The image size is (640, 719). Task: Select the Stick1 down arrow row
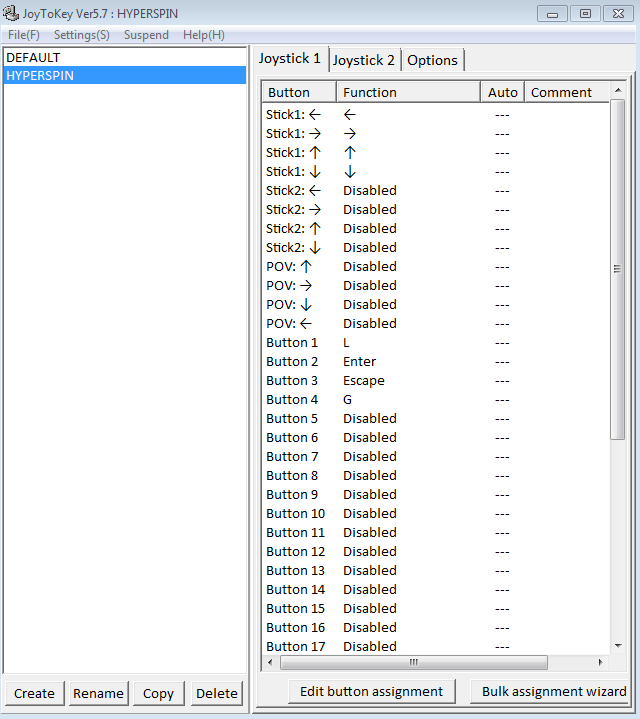click(x=436, y=171)
